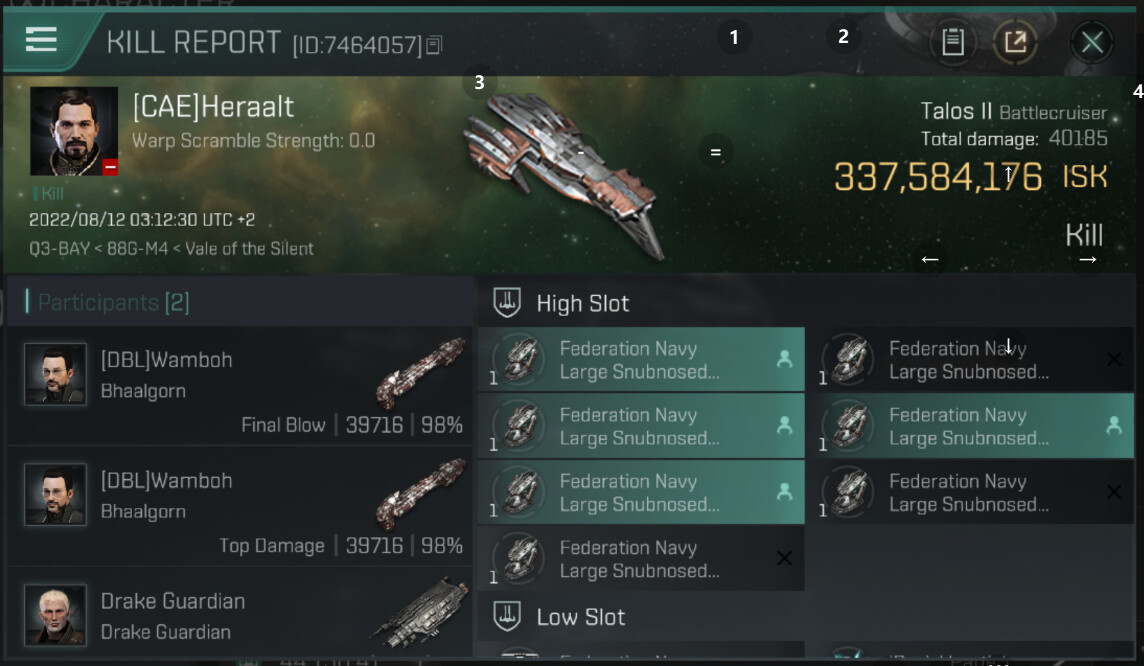Click the clipboard icon in the header

pyautogui.click(x=953, y=42)
